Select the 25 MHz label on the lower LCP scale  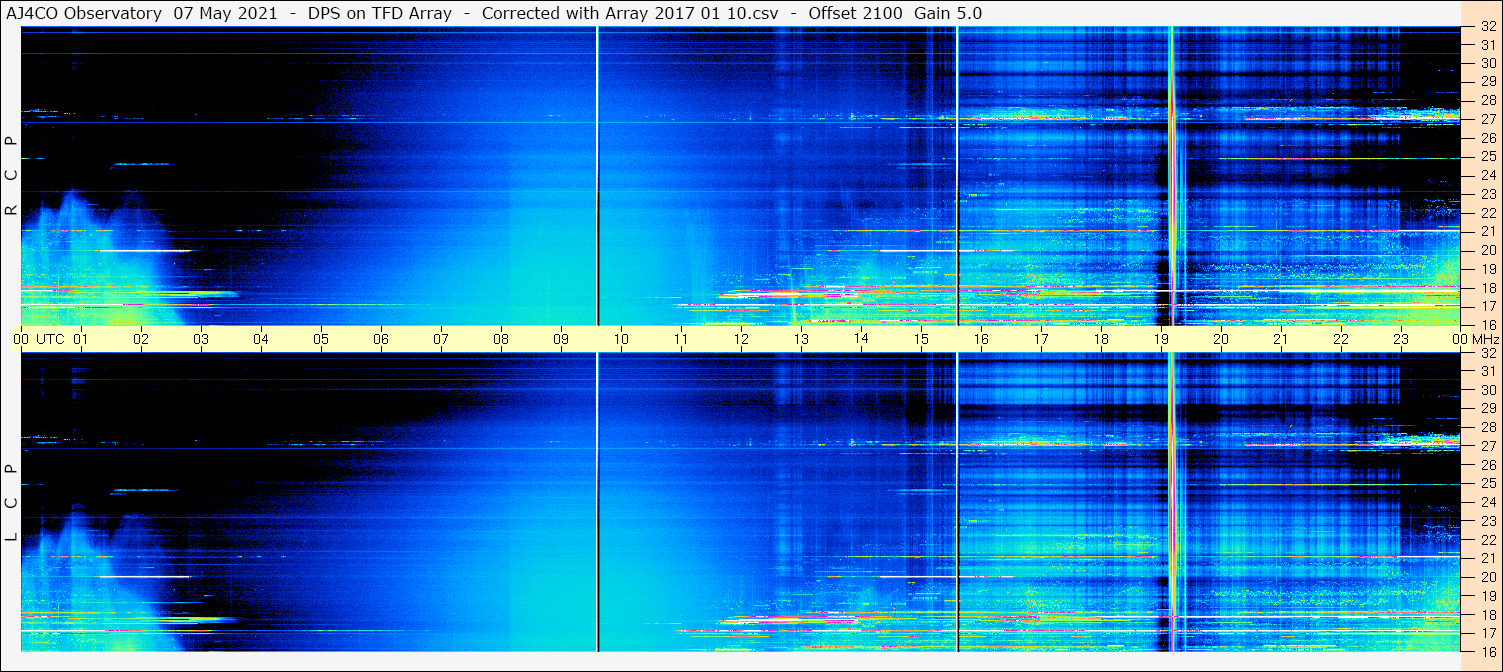[x=1487, y=483]
